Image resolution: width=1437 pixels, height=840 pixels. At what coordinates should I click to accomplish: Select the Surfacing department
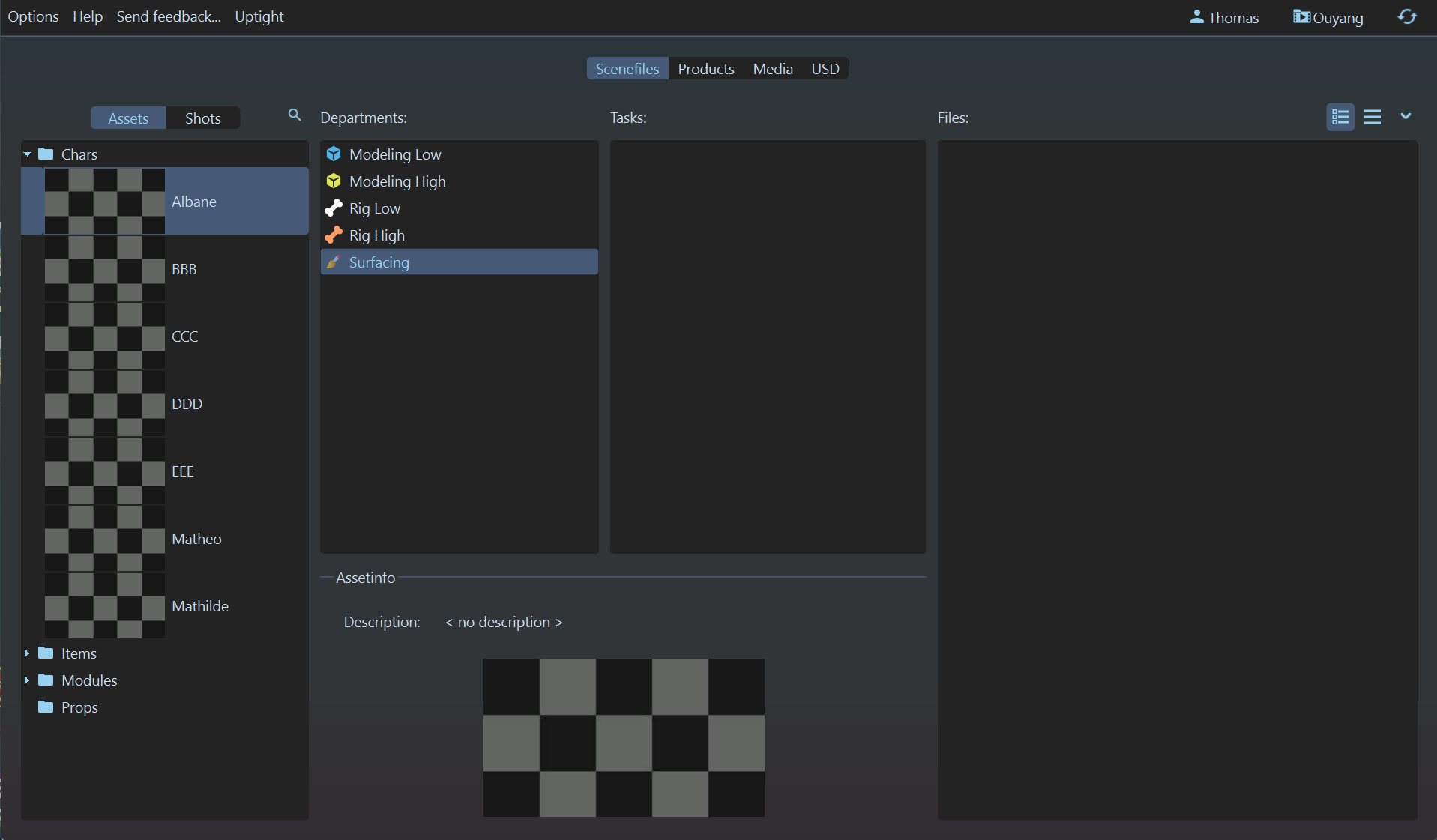(379, 262)
